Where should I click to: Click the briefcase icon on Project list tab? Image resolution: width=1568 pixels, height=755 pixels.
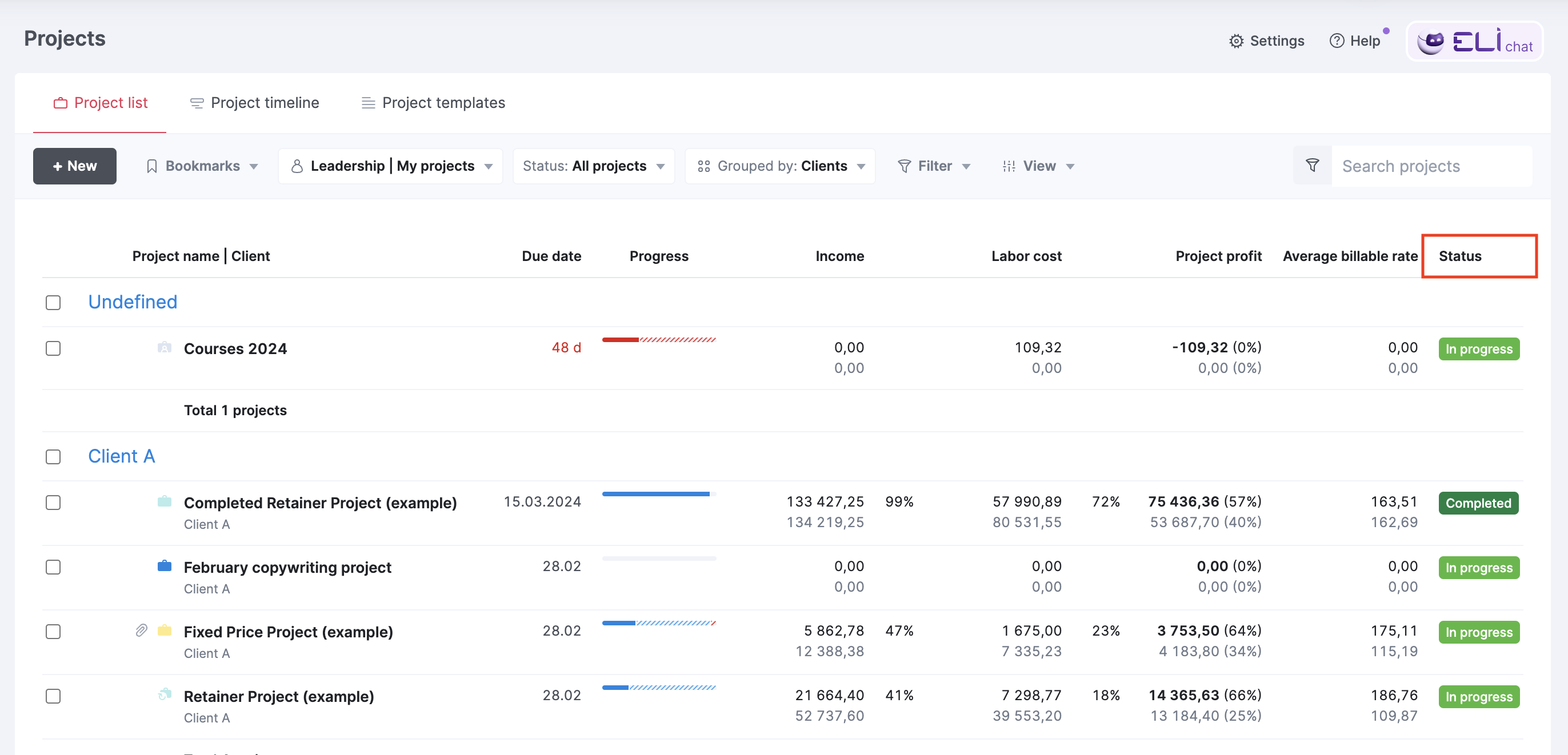[60, 103]
